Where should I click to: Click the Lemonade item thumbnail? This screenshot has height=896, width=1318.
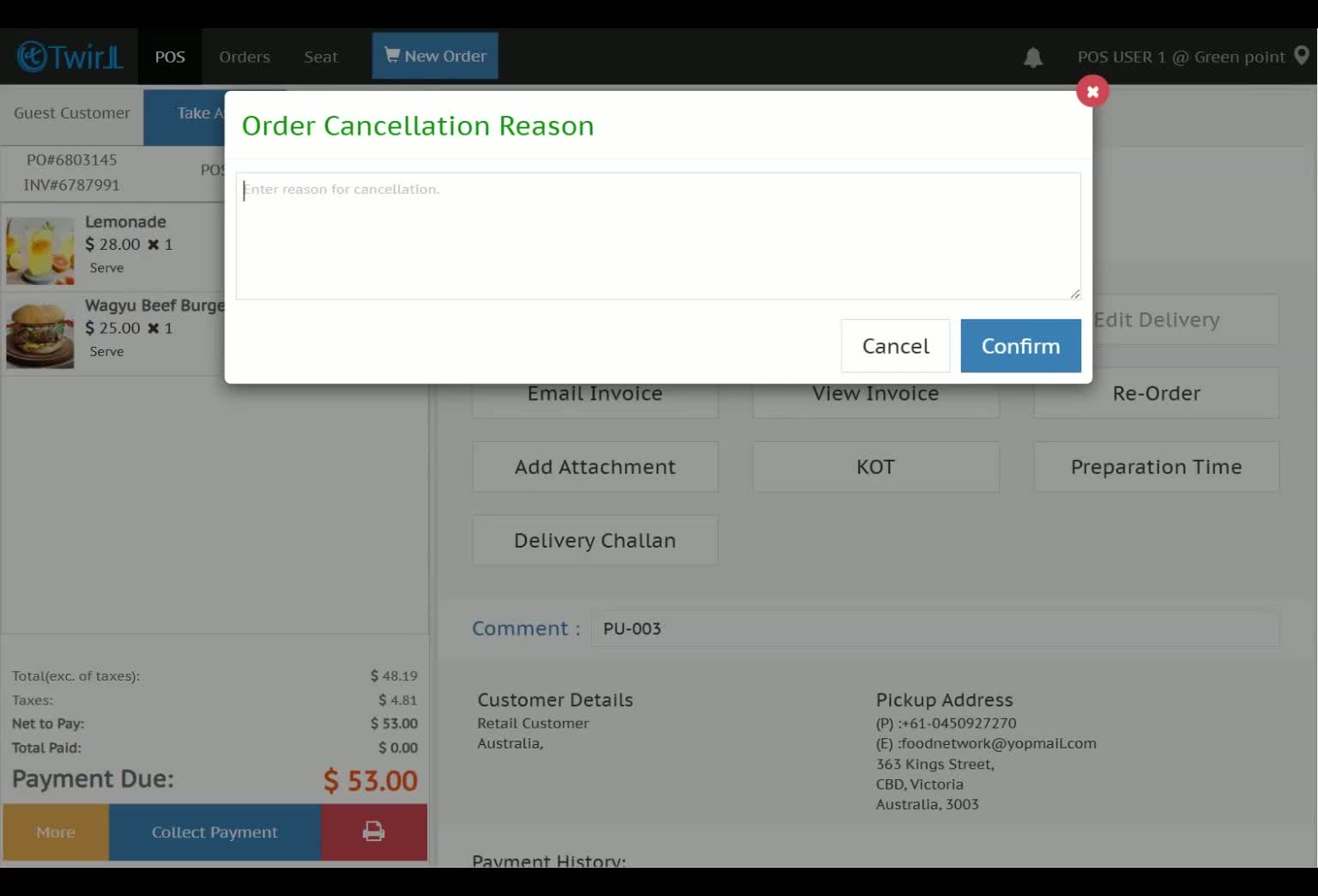point(40,251)
